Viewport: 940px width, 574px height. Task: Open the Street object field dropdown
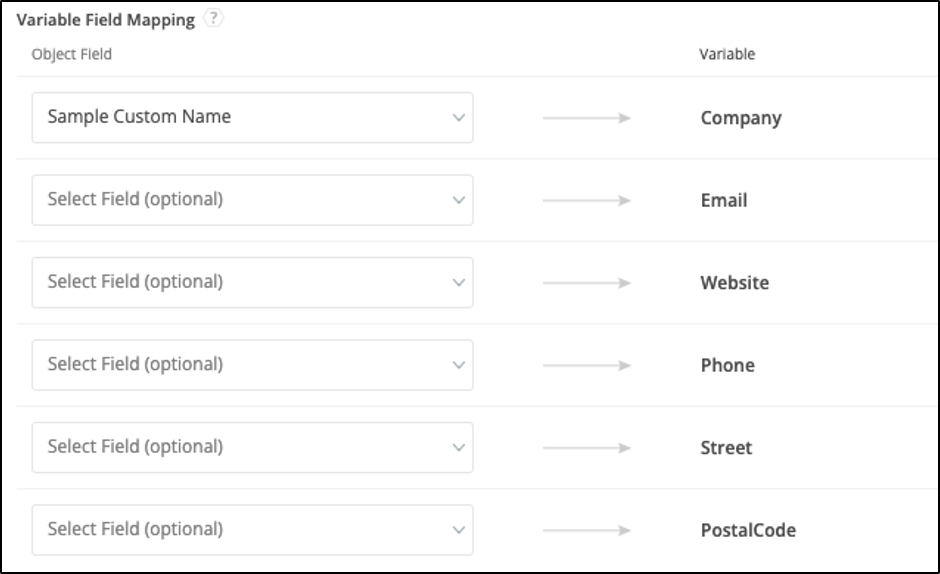tap(252, 447)
